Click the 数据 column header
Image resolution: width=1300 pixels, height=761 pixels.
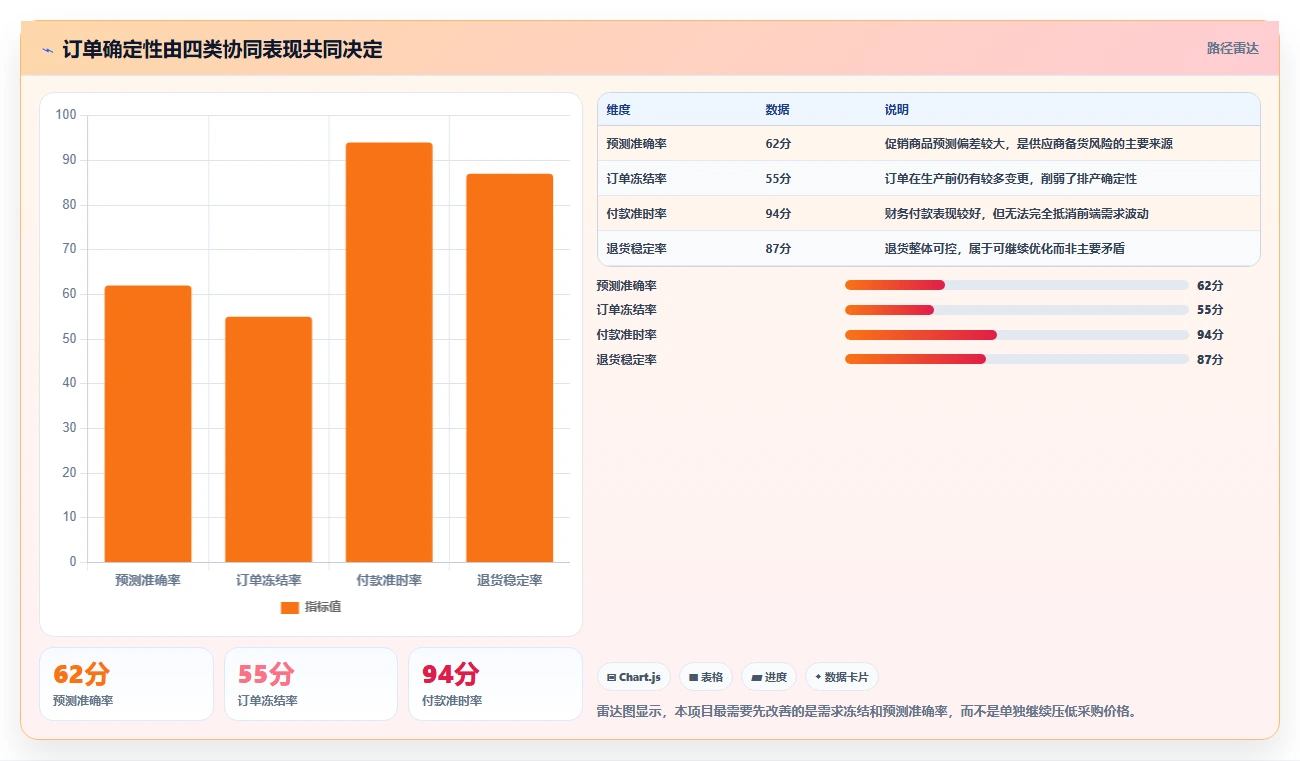tap(777, 110)
